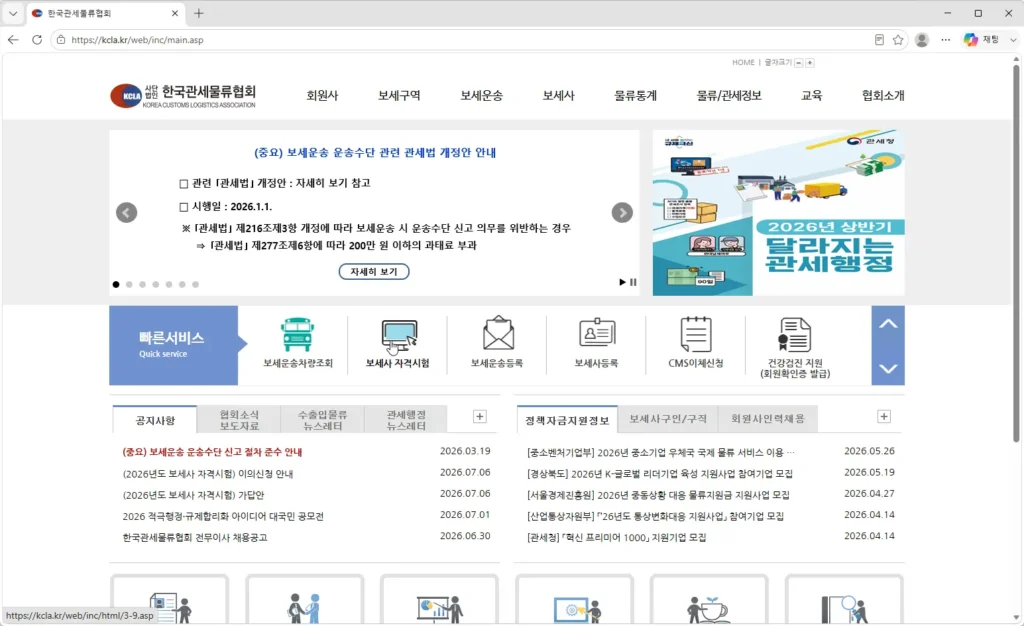Switch to the 협회소식 보도자료 tab
This screenshot has width=1024, height=626.
click(x=239, y=420)
